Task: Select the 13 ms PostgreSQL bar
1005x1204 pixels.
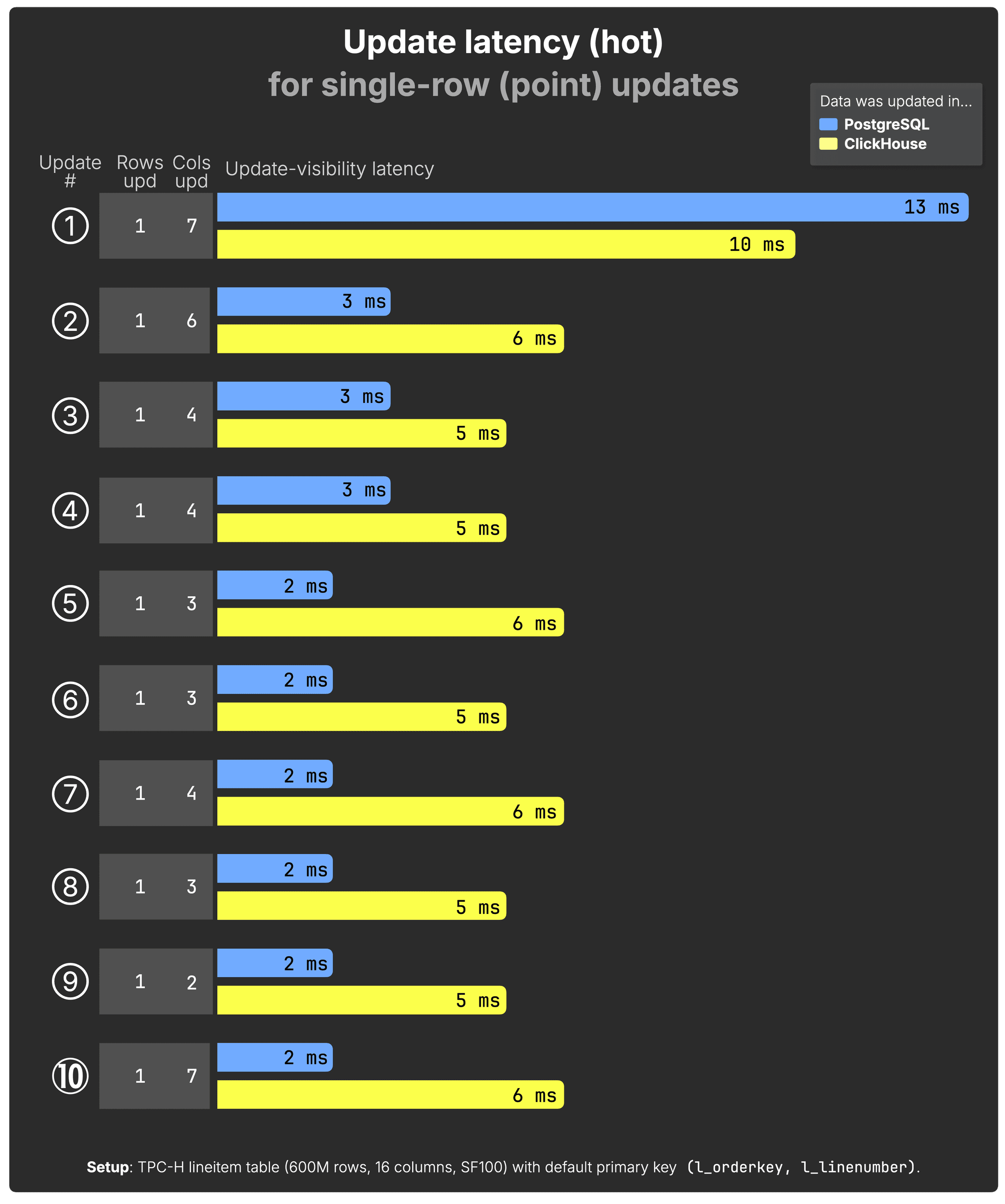Action: coord(593,207)
